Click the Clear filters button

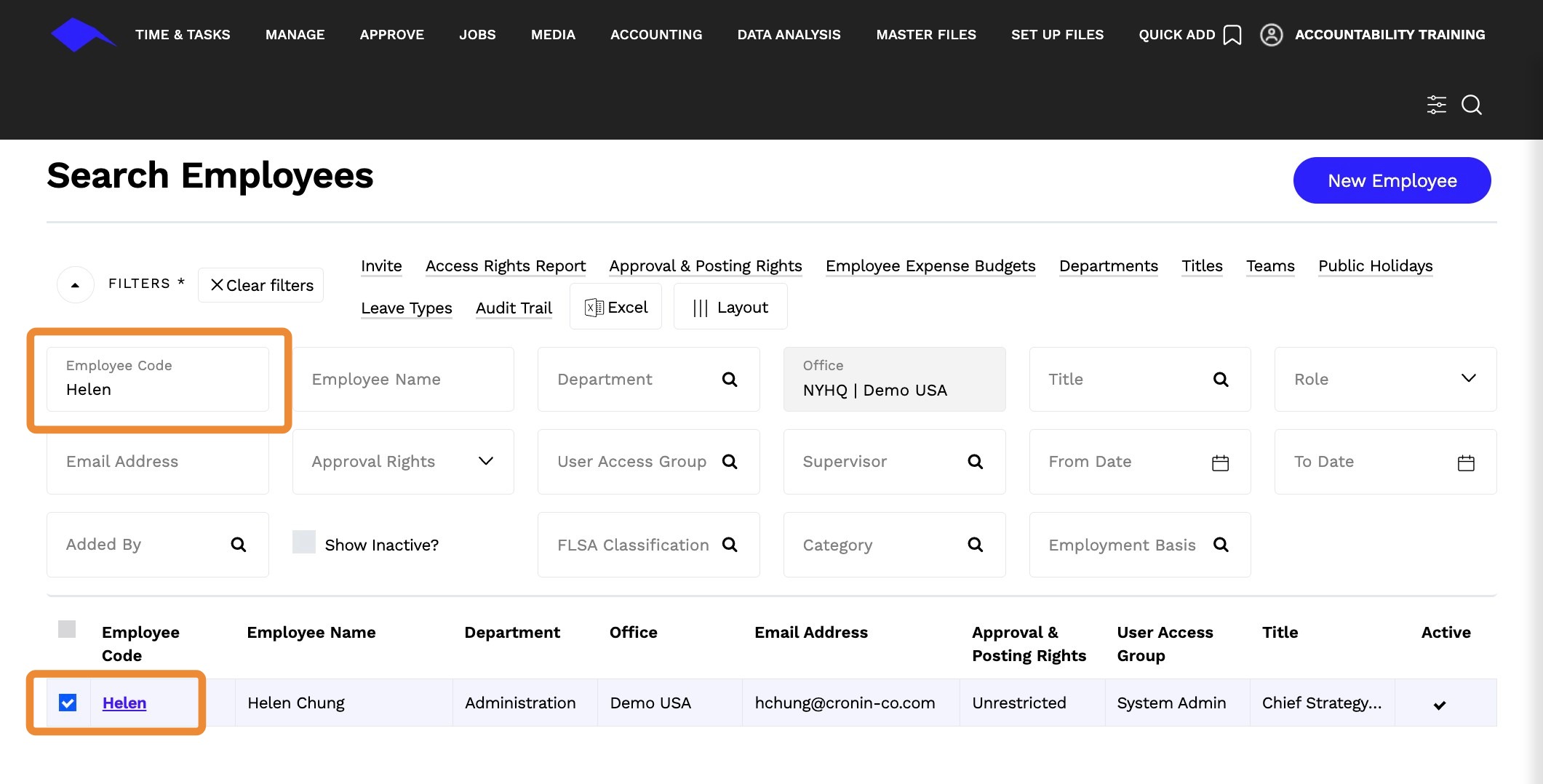pyautogui.click(x=261, y=285)
